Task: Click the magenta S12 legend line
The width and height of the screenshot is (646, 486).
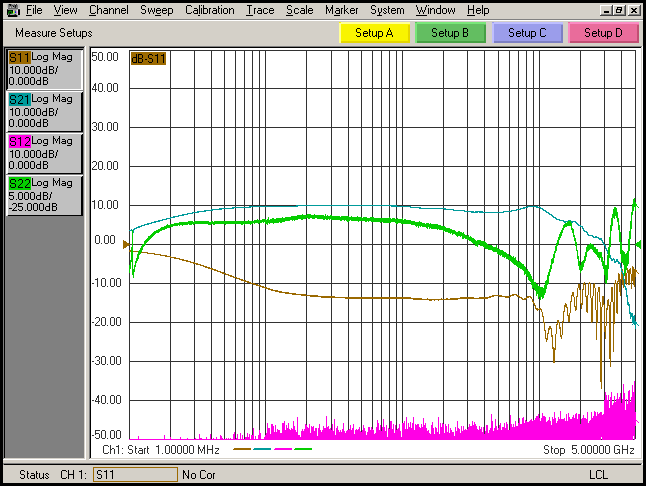Action: (x=283, y=449)
